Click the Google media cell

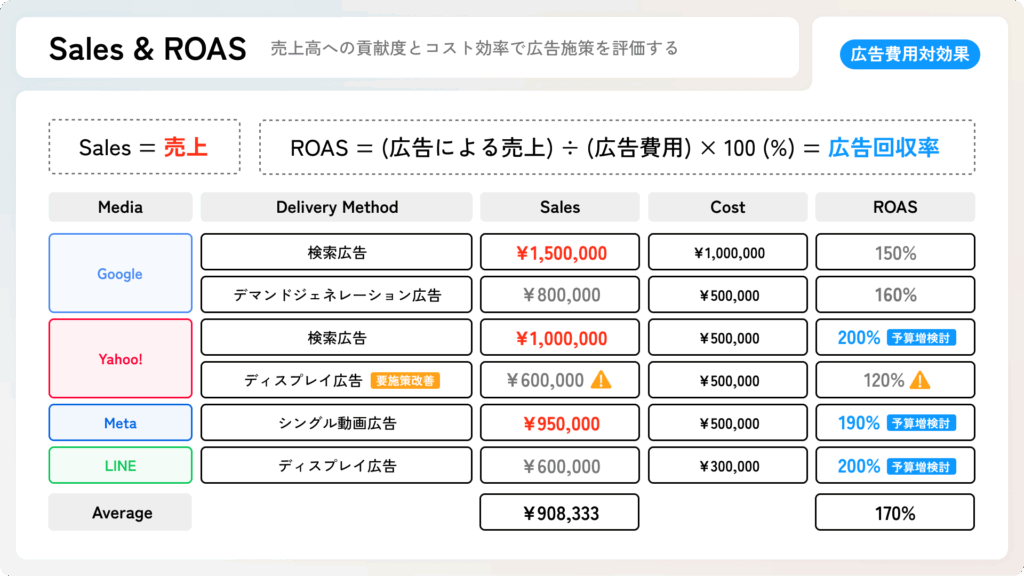(x=120, y=273)
